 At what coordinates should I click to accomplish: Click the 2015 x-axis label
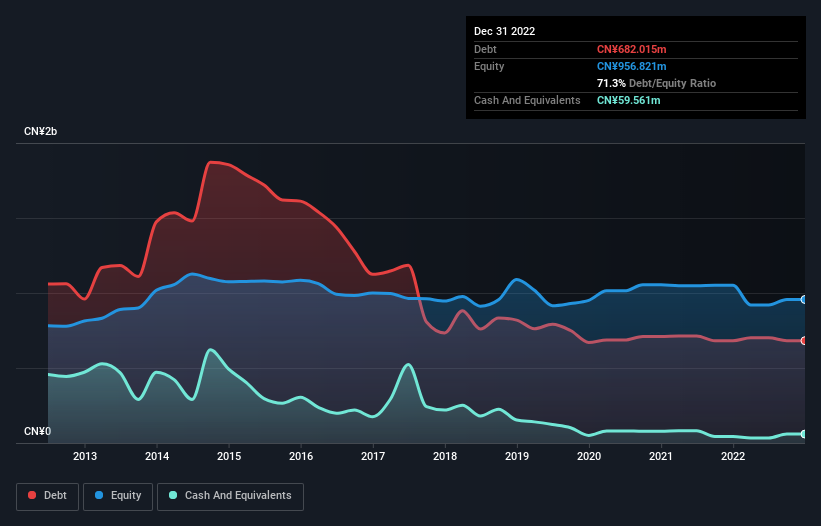(x=229, y=456)
